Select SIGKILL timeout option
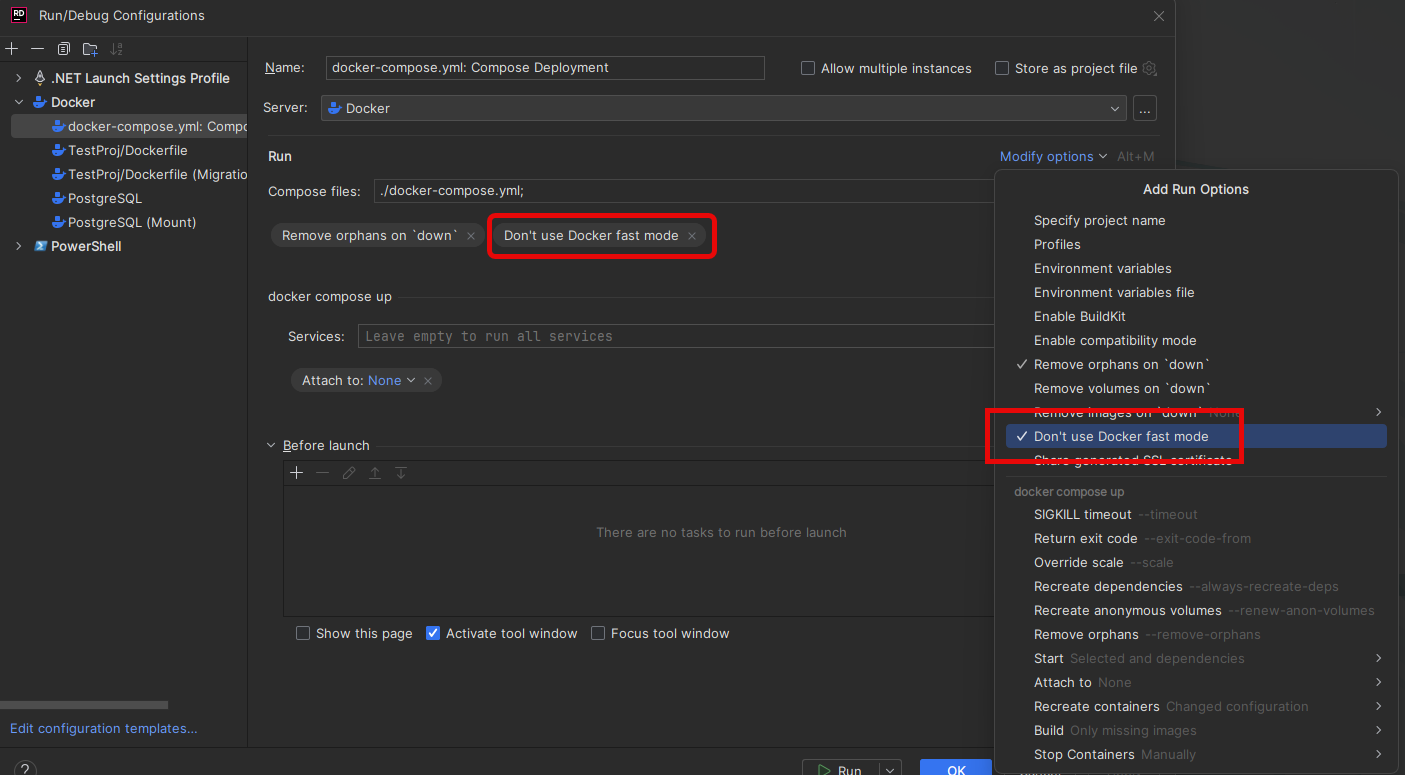 tap(1196, 514)
